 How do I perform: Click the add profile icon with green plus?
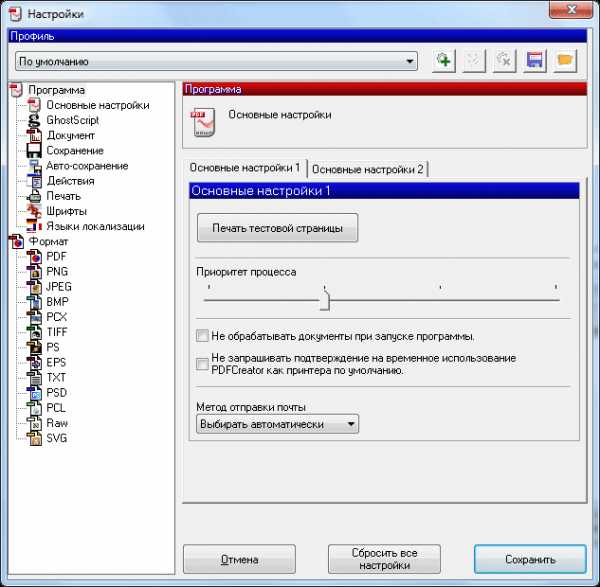[443, 61]
